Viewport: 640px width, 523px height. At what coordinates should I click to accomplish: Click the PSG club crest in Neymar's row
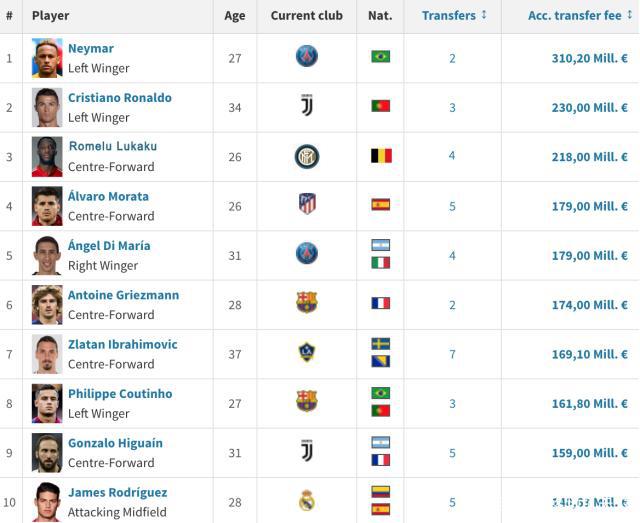tap(307, 56)
